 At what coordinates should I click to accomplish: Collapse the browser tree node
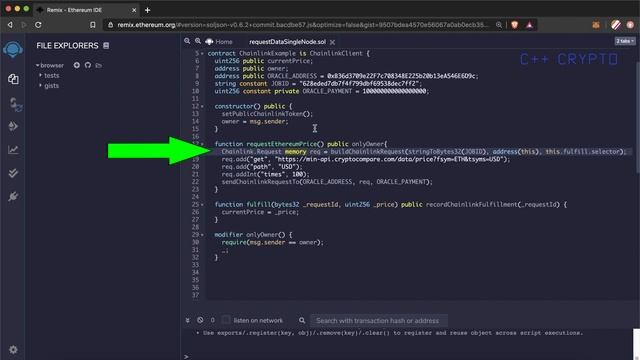pos(38,65)
